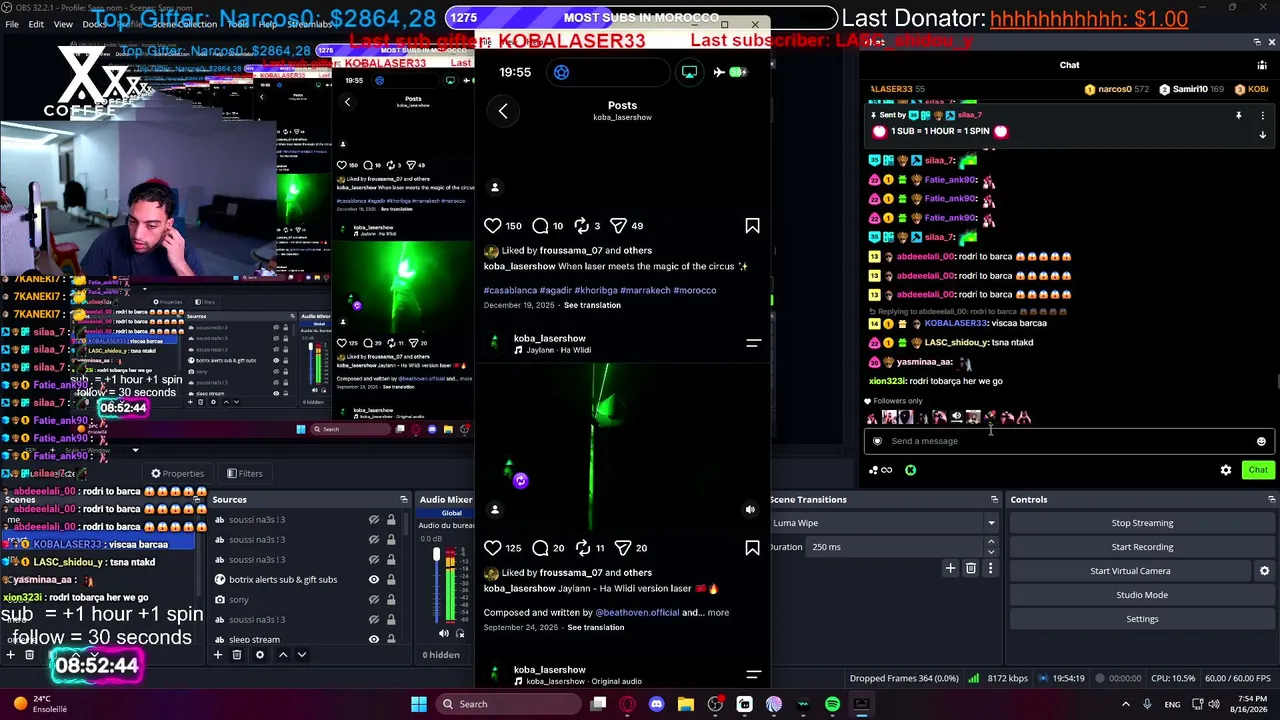Select the Global tab in Audio Mixer

tap(451, 513)
